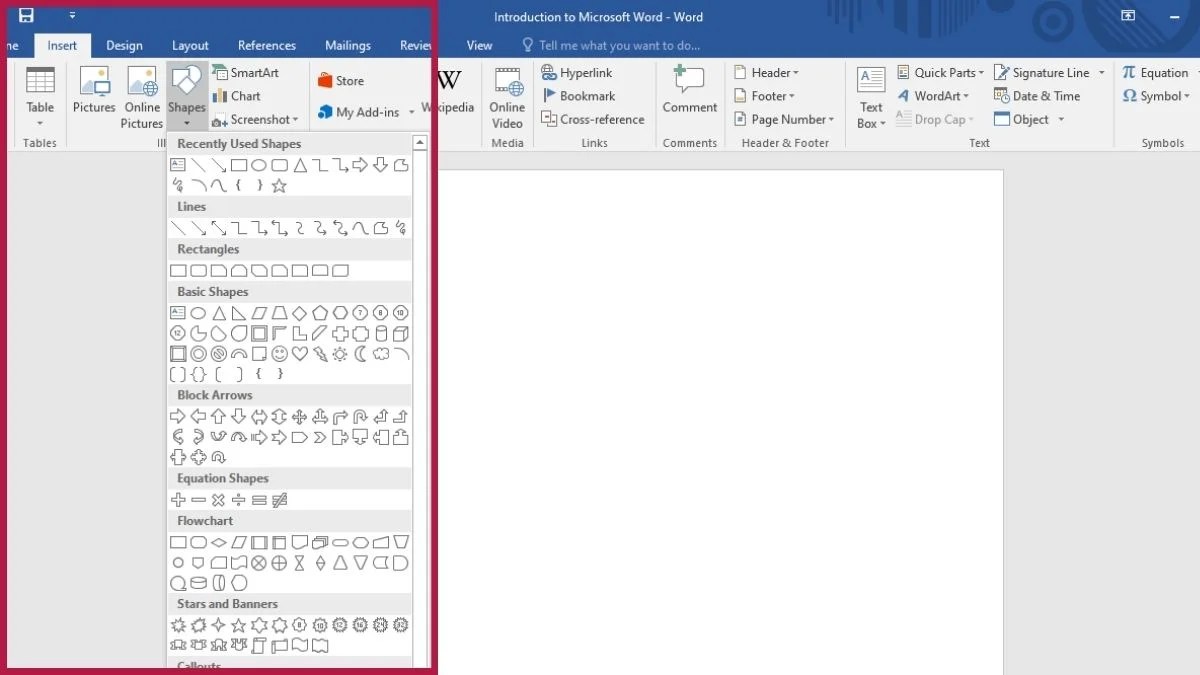Choose the Cloud shape in Basic Shapes
This screenshot has height=675, width=1200.
[x=380, y=354]
